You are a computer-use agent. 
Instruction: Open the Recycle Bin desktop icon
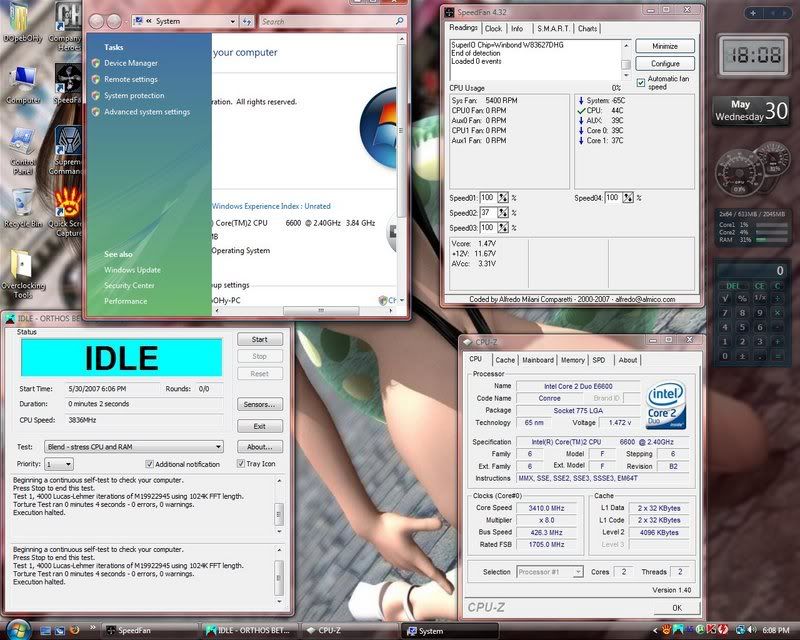22,208
